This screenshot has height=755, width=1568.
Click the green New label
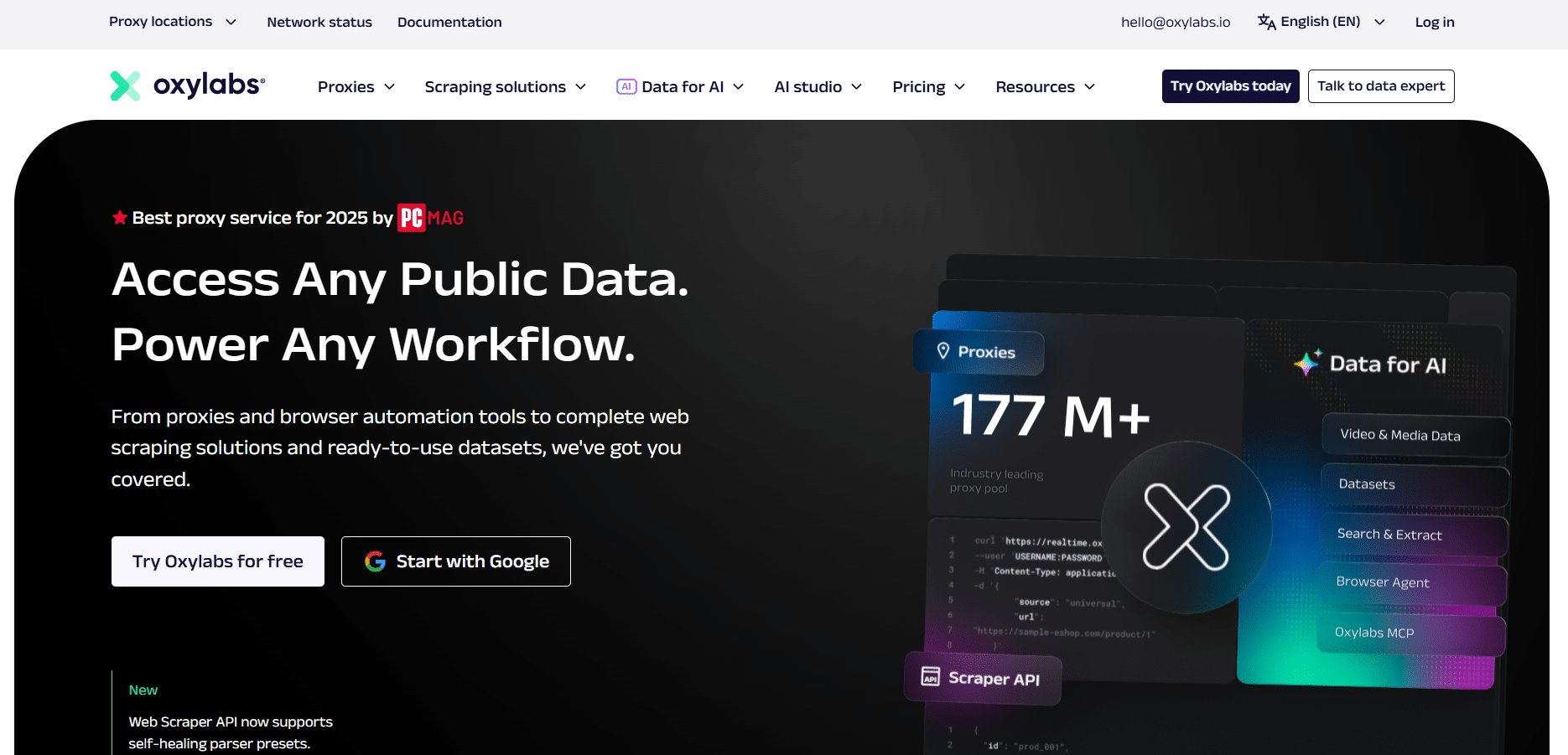(x=143, y=690)
